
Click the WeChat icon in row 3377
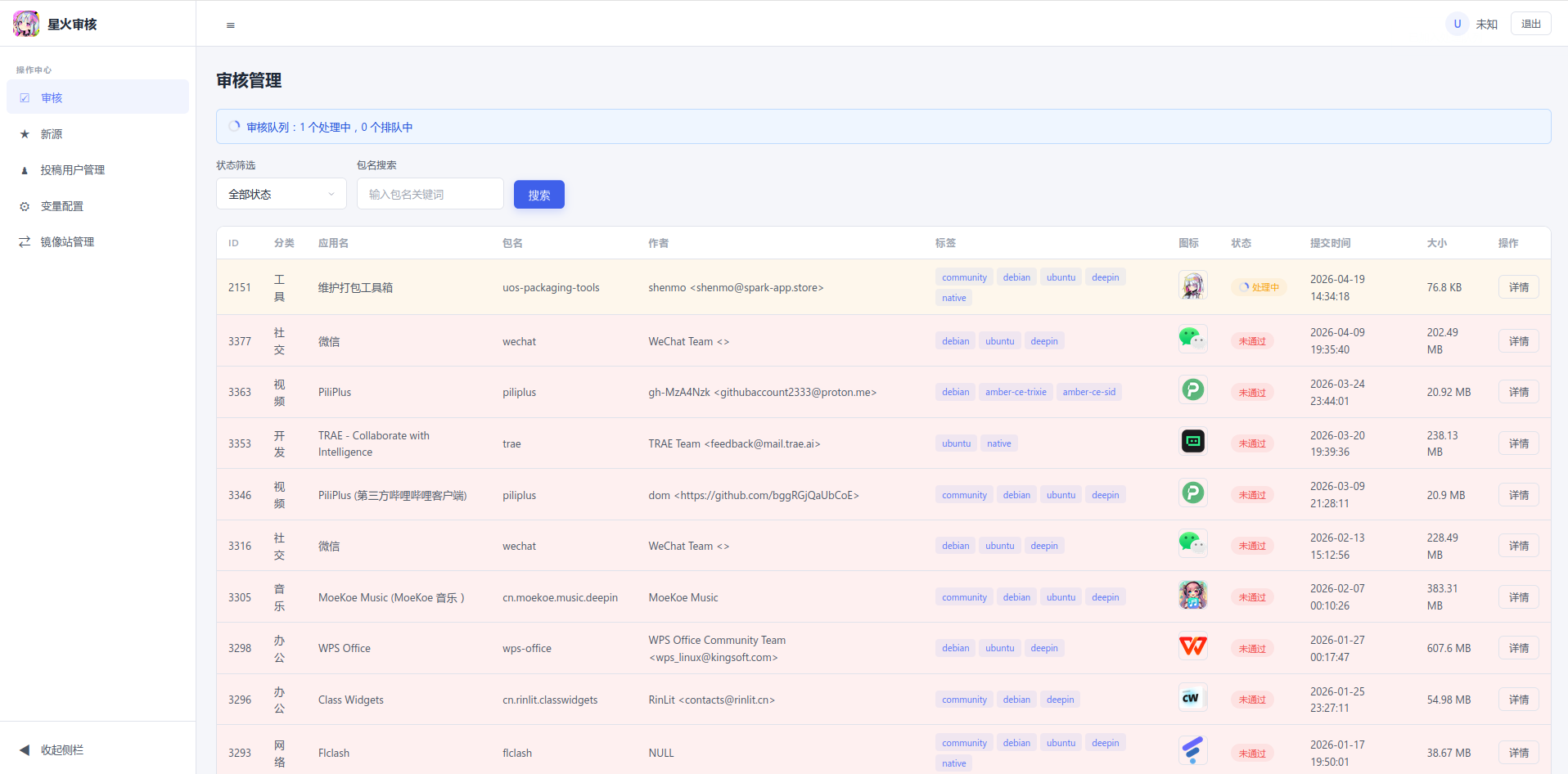[x=1192, y=339]
